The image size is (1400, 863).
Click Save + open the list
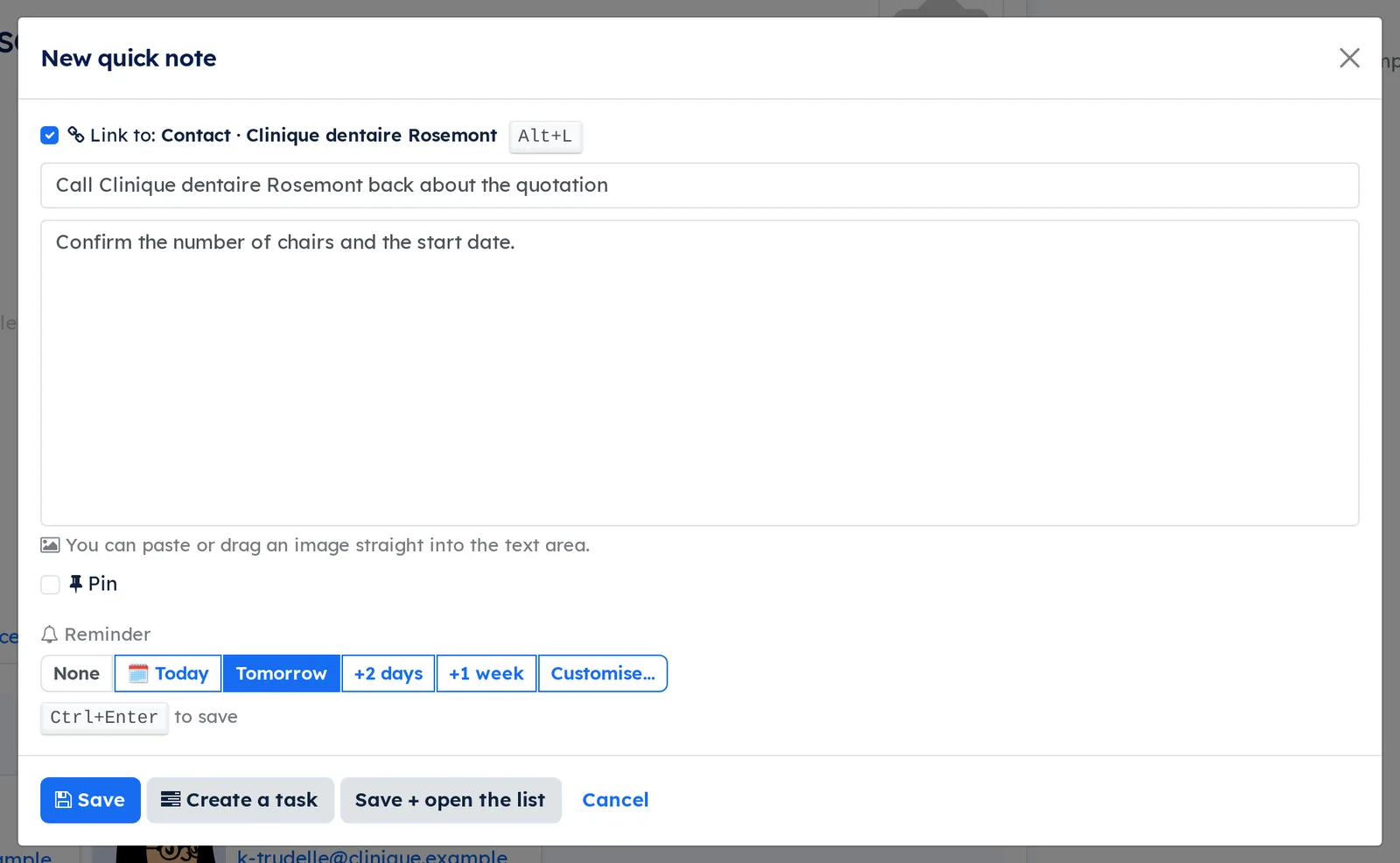451,800
